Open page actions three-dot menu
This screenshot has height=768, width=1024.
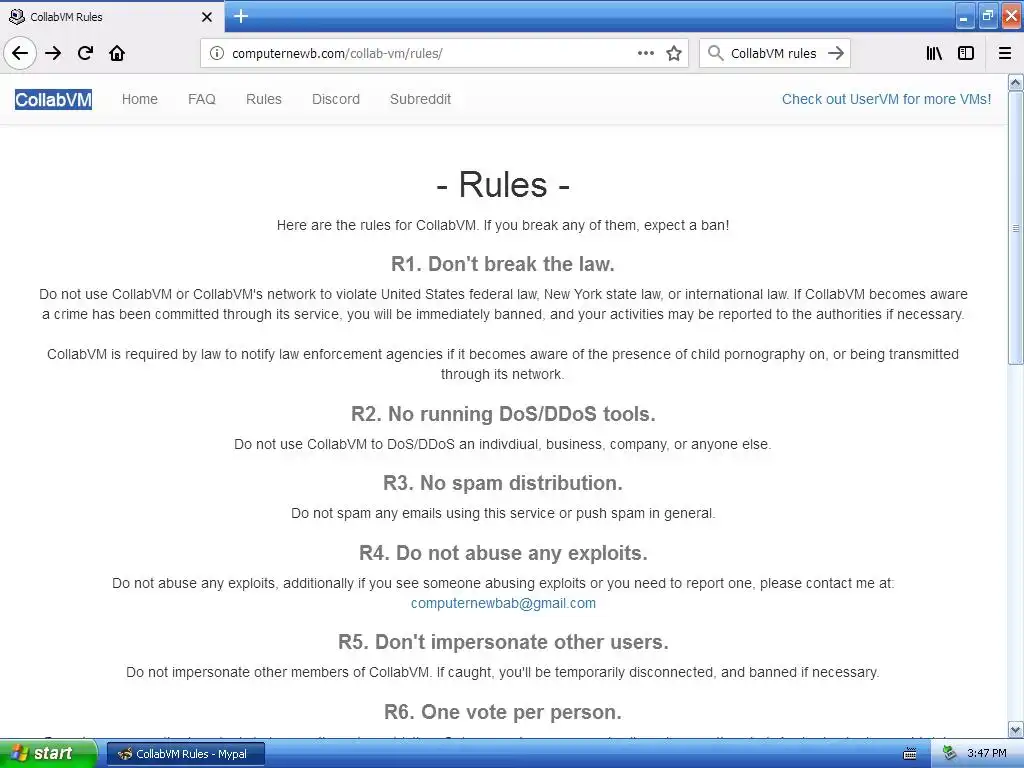pyautogui.click(x=645, y=54)
